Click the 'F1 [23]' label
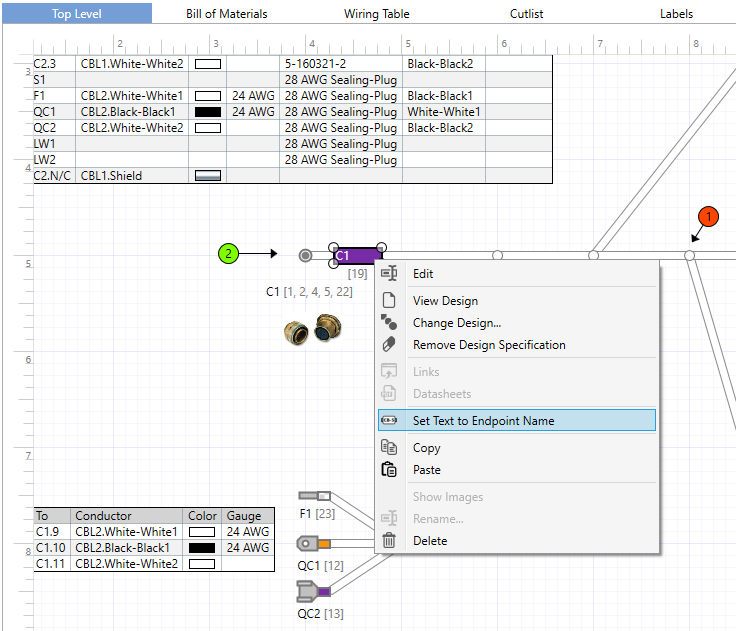 click(x=317, y=514)
